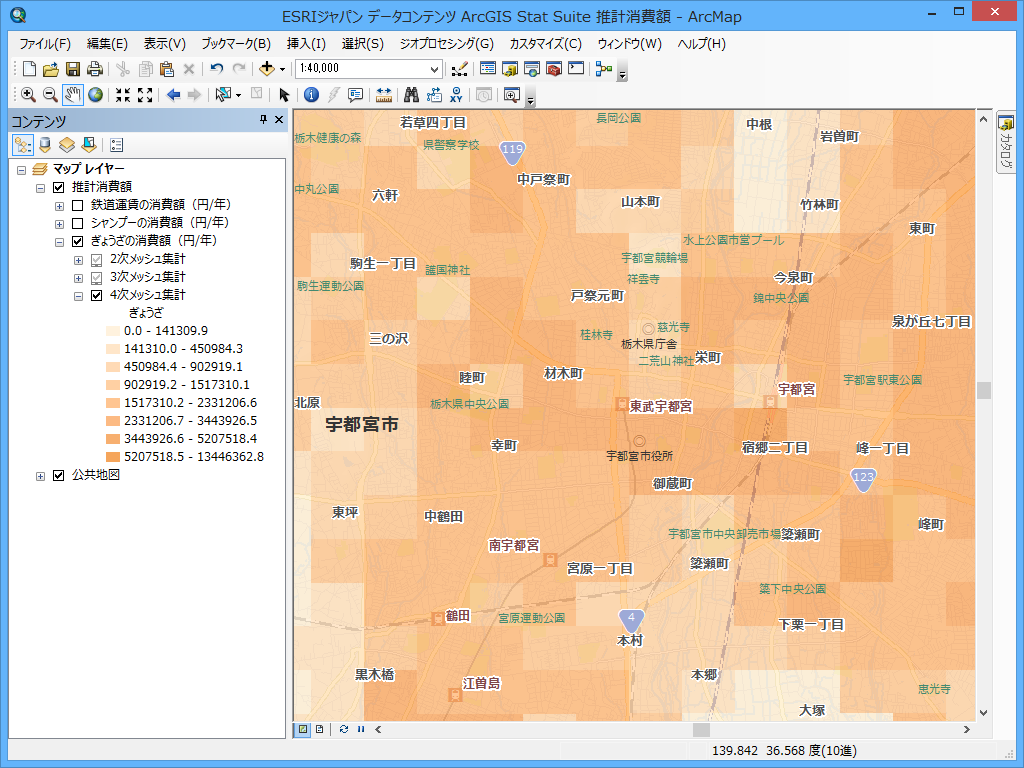The height and width of the screenshot is (768, 1024).
Task: List layers by selection
Action: click(89, 145)
